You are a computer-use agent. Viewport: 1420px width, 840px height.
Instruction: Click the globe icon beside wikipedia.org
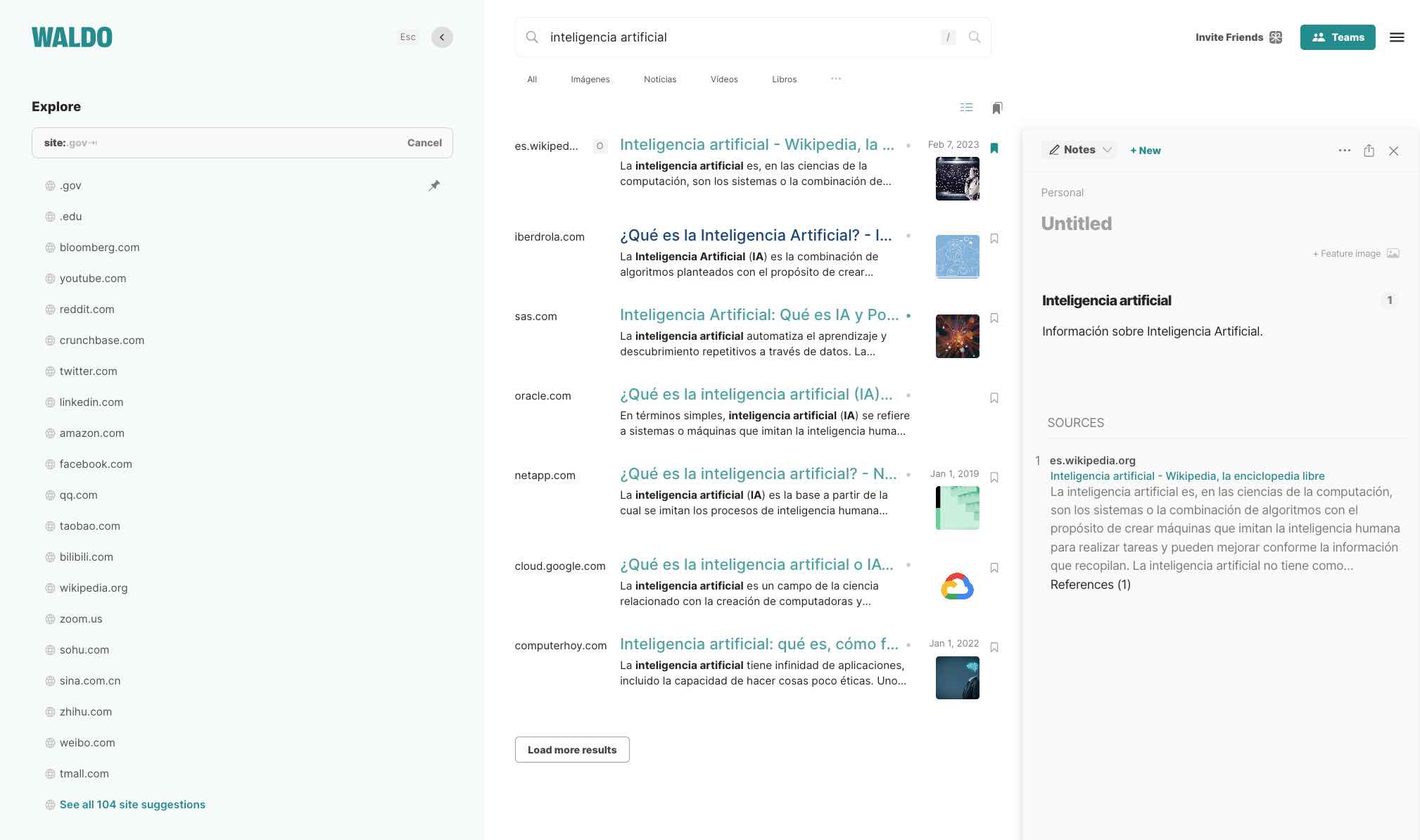[50, 588]
